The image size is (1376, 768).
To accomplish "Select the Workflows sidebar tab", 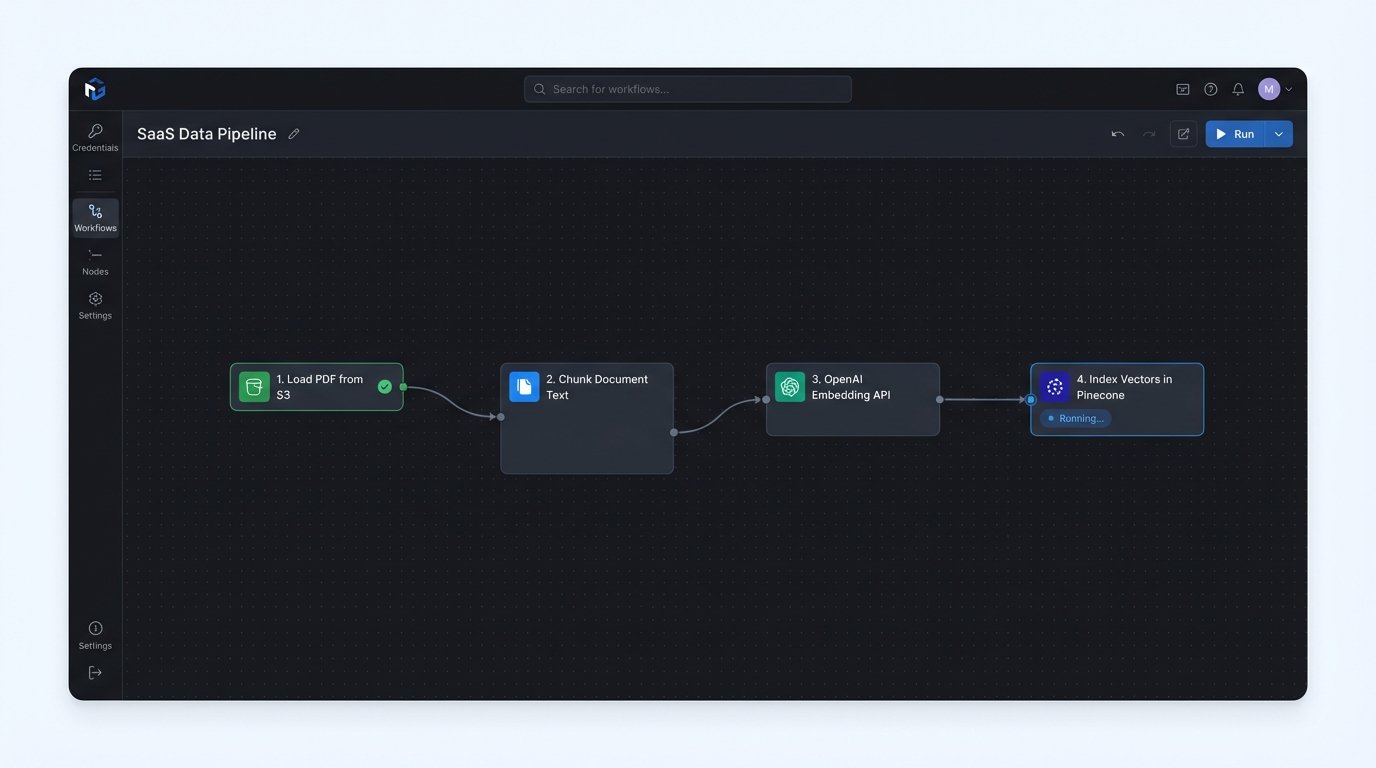I will (x=95, y=217).
